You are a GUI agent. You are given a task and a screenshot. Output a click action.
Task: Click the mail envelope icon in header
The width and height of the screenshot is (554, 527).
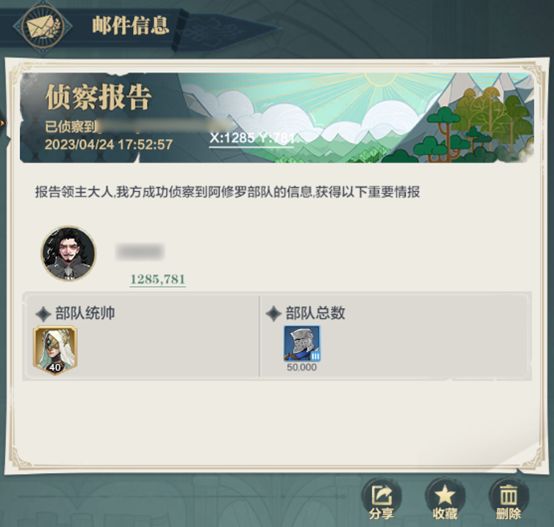[x=42, y=27]
